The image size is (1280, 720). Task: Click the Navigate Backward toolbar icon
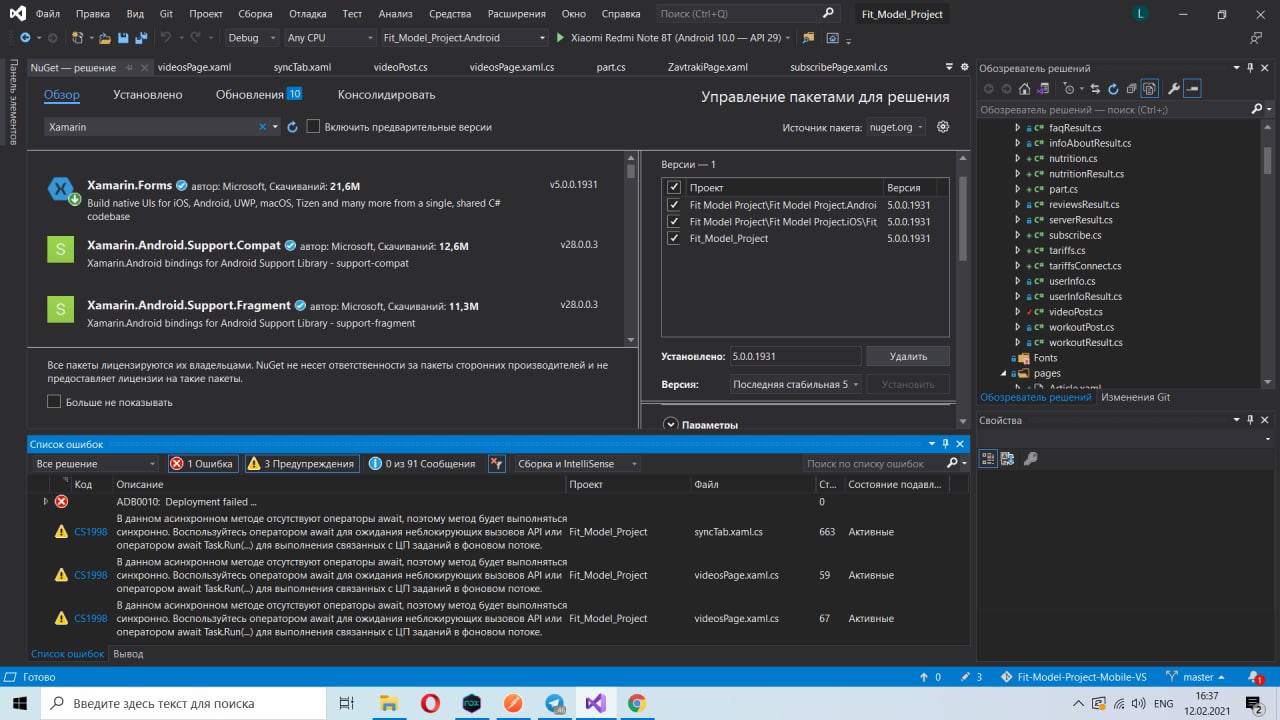[24, 38]
